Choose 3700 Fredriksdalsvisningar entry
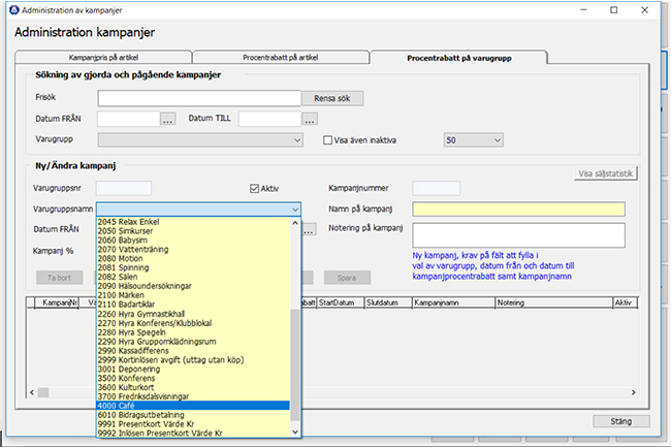The height and width of the screenshot is (448, 671). tap(193, 397)
